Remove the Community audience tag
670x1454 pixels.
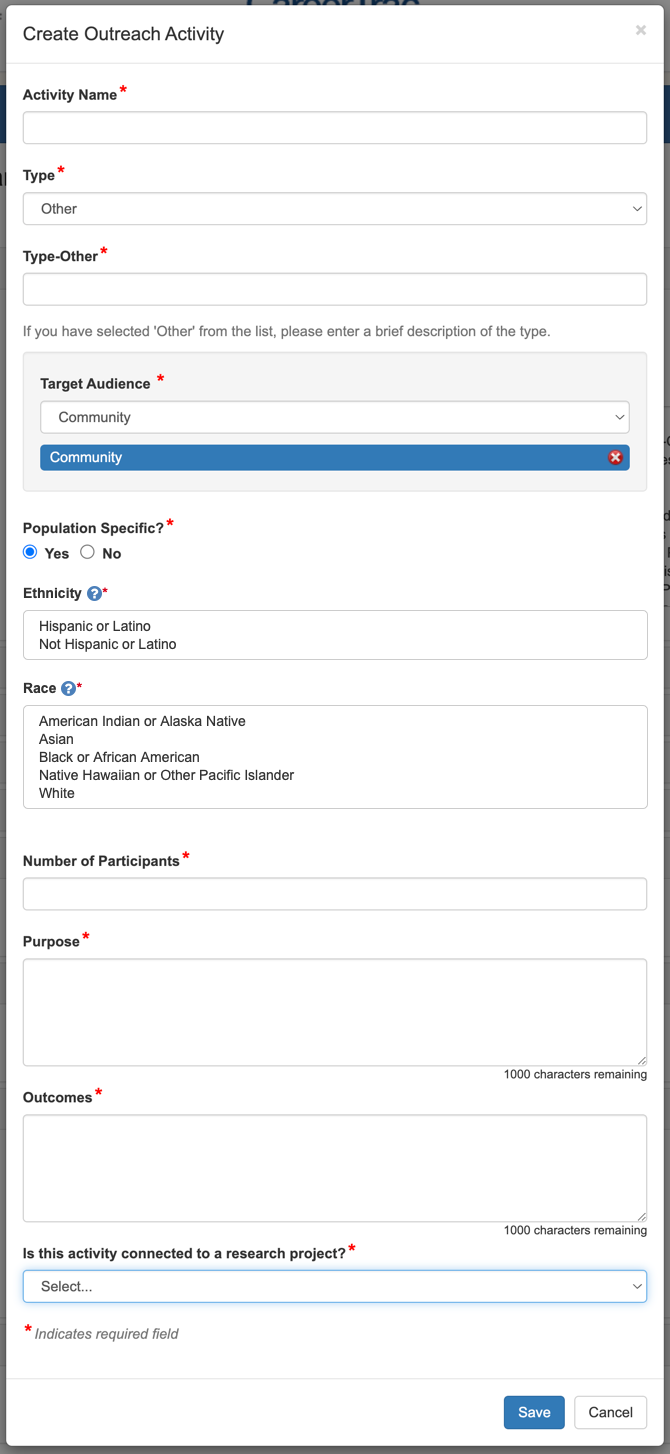(x=615, y=458)
